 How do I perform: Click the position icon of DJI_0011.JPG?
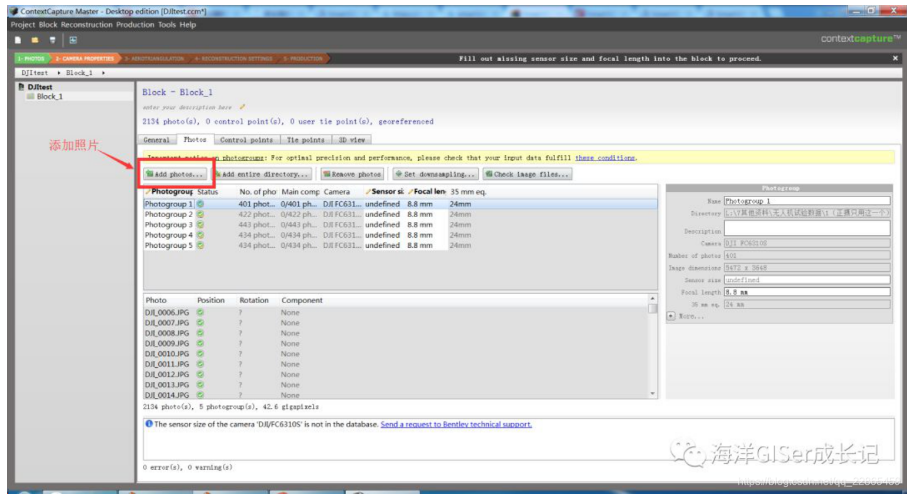pyautogui.click(x=201, y=364)
